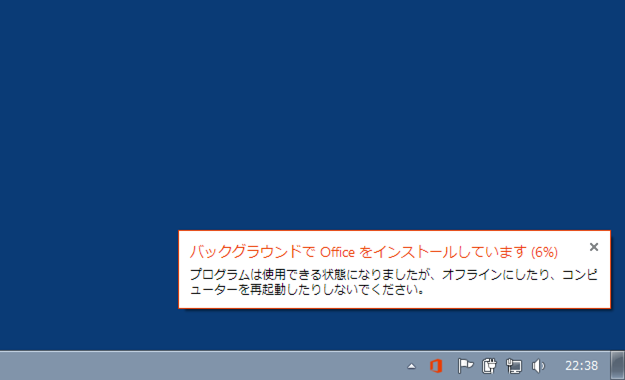The width and height of the screenshot is (625, 380).
Task: Click empty taskbar space left of the tray arrow
Action: click(199, 366)
